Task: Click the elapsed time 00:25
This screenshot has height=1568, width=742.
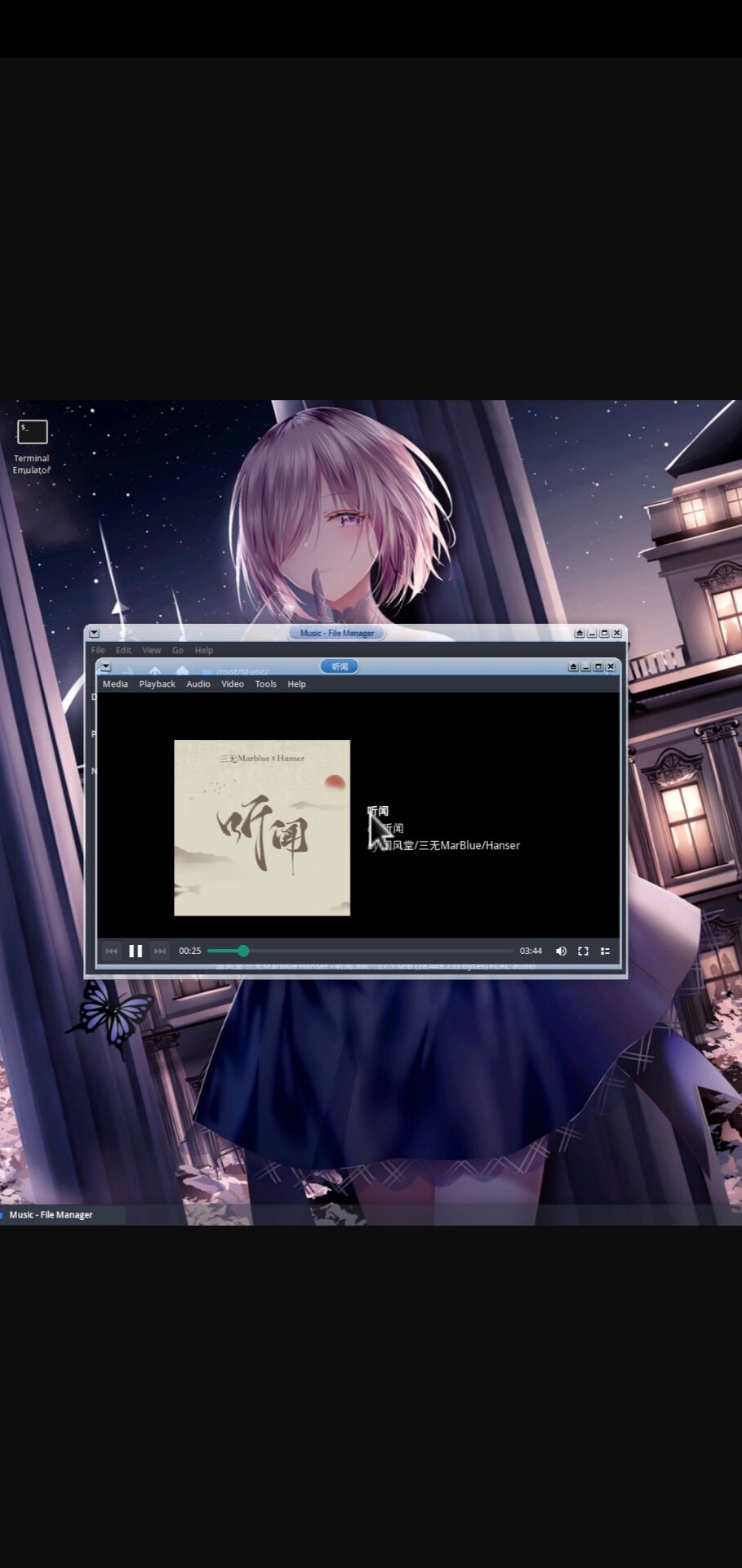Action: [x=189, y=951]
